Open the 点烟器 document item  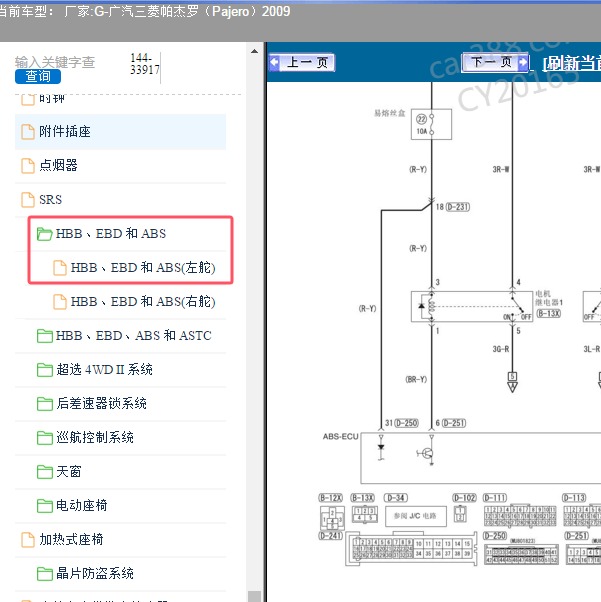coord(120,165)
